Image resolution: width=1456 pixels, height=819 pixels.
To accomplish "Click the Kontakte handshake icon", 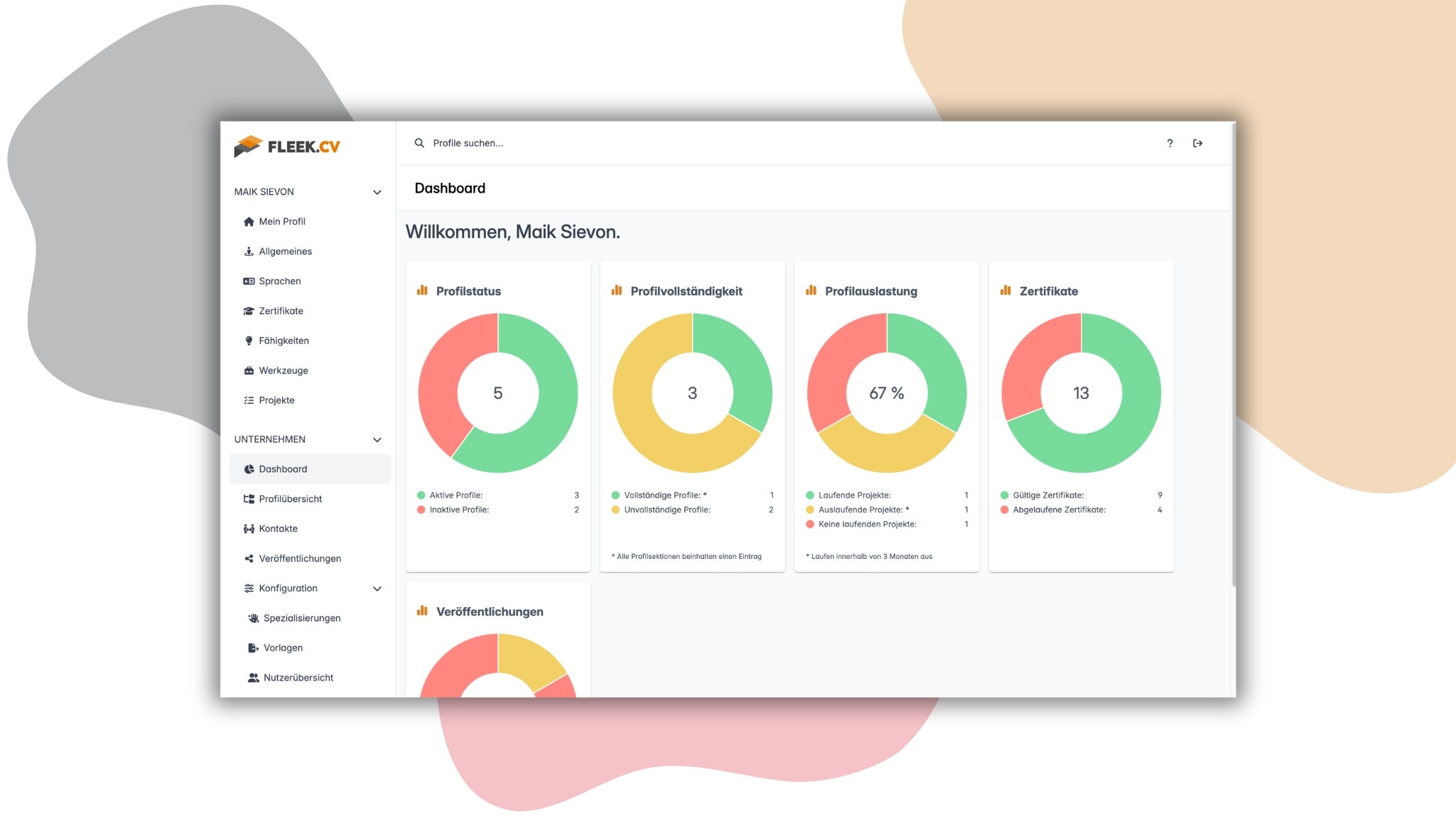I will [249, 528].
